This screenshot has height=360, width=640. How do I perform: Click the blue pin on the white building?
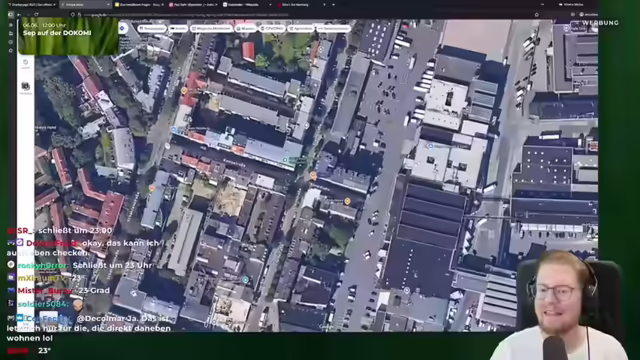[x=430, y=146]
